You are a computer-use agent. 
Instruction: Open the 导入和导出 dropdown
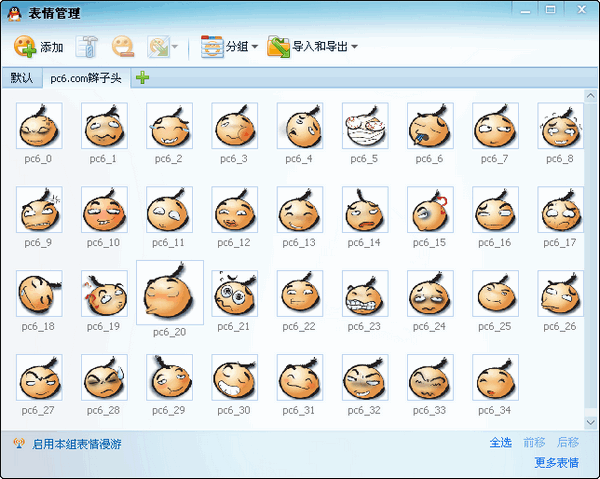pos(312,47)
